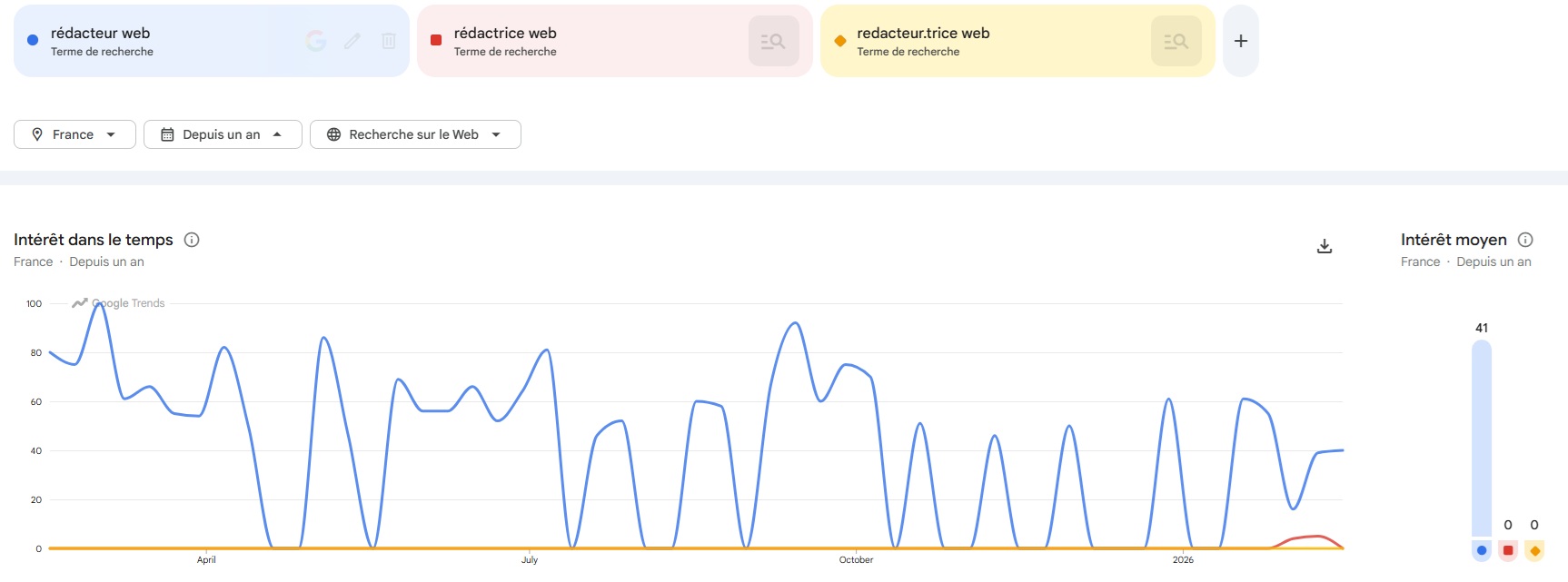1568x582 pixels.
Task: Delete the rédacteur web term with trash icon
Action: click(389, 41)
